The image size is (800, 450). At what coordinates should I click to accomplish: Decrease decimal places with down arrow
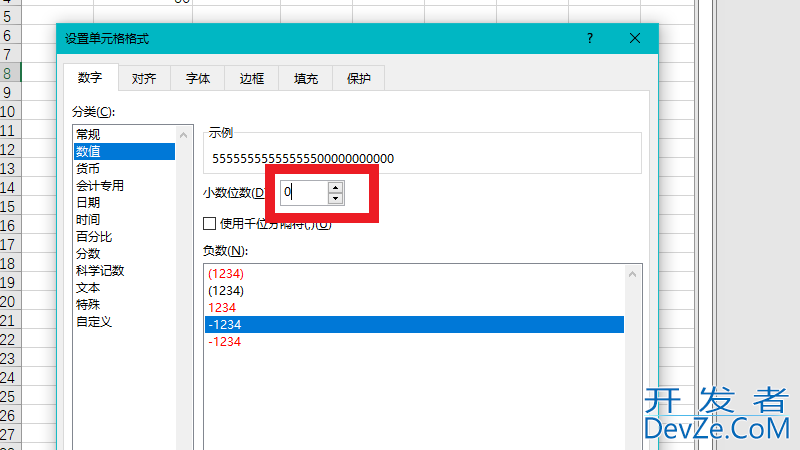tap(336, 198)
